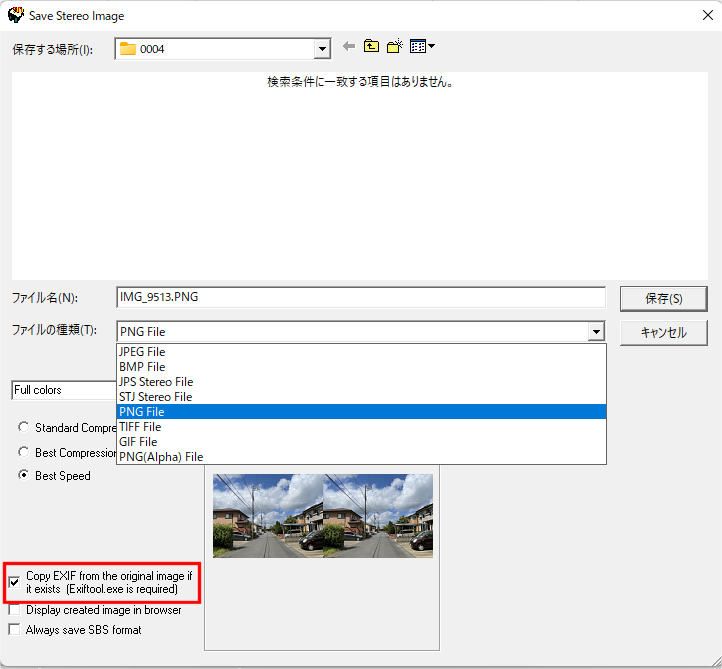
Task: Enable Copy EXIF from the original image
Action: (x=14, y=582)
